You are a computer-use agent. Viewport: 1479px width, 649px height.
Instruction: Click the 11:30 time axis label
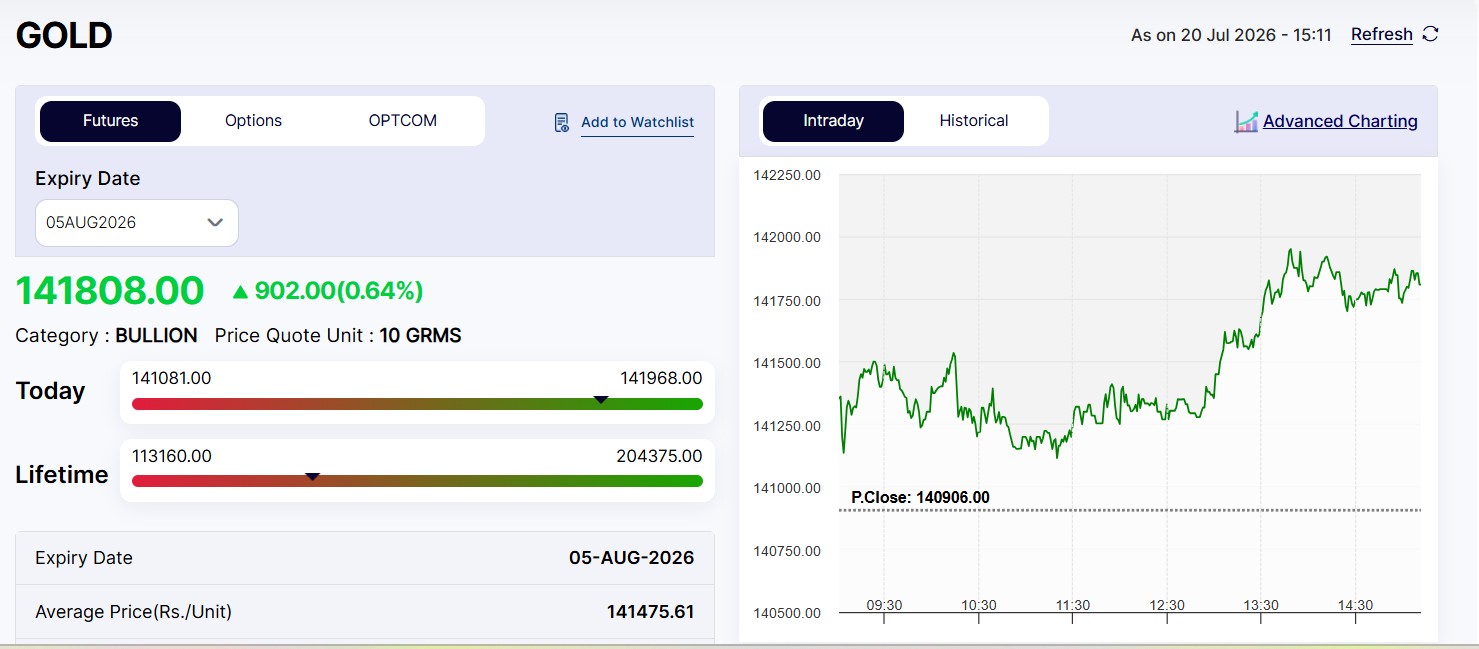pos(1072,605)
